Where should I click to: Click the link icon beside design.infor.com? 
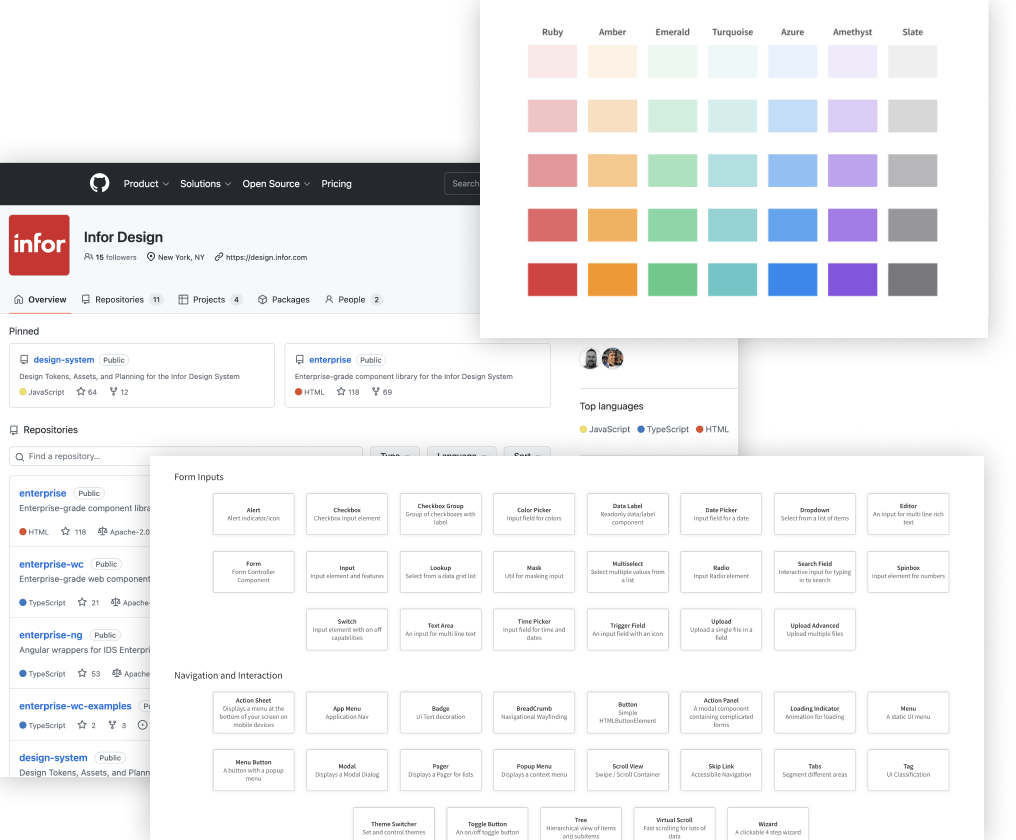[218, 257]
